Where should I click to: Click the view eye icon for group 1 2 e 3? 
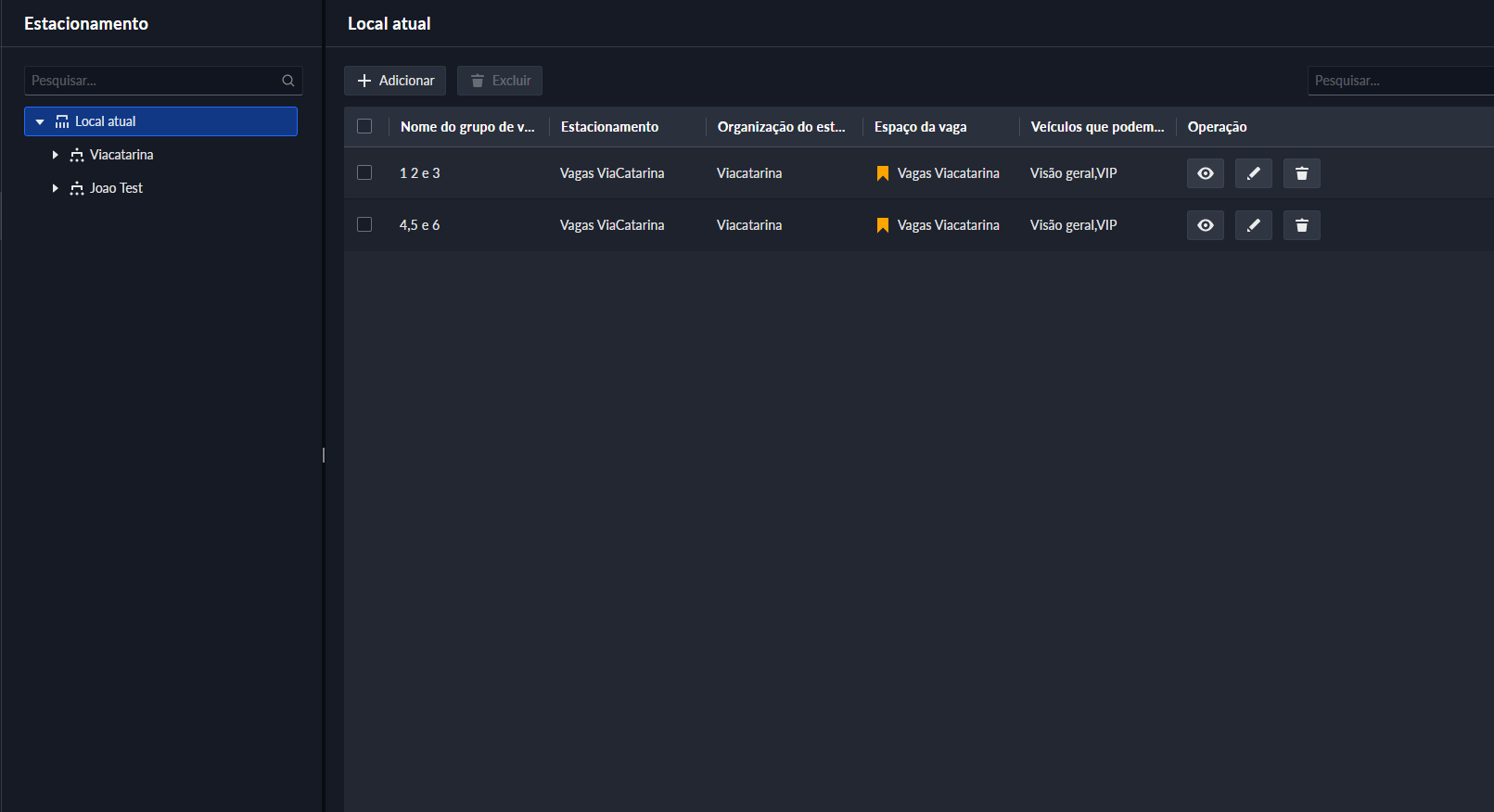1205,173
